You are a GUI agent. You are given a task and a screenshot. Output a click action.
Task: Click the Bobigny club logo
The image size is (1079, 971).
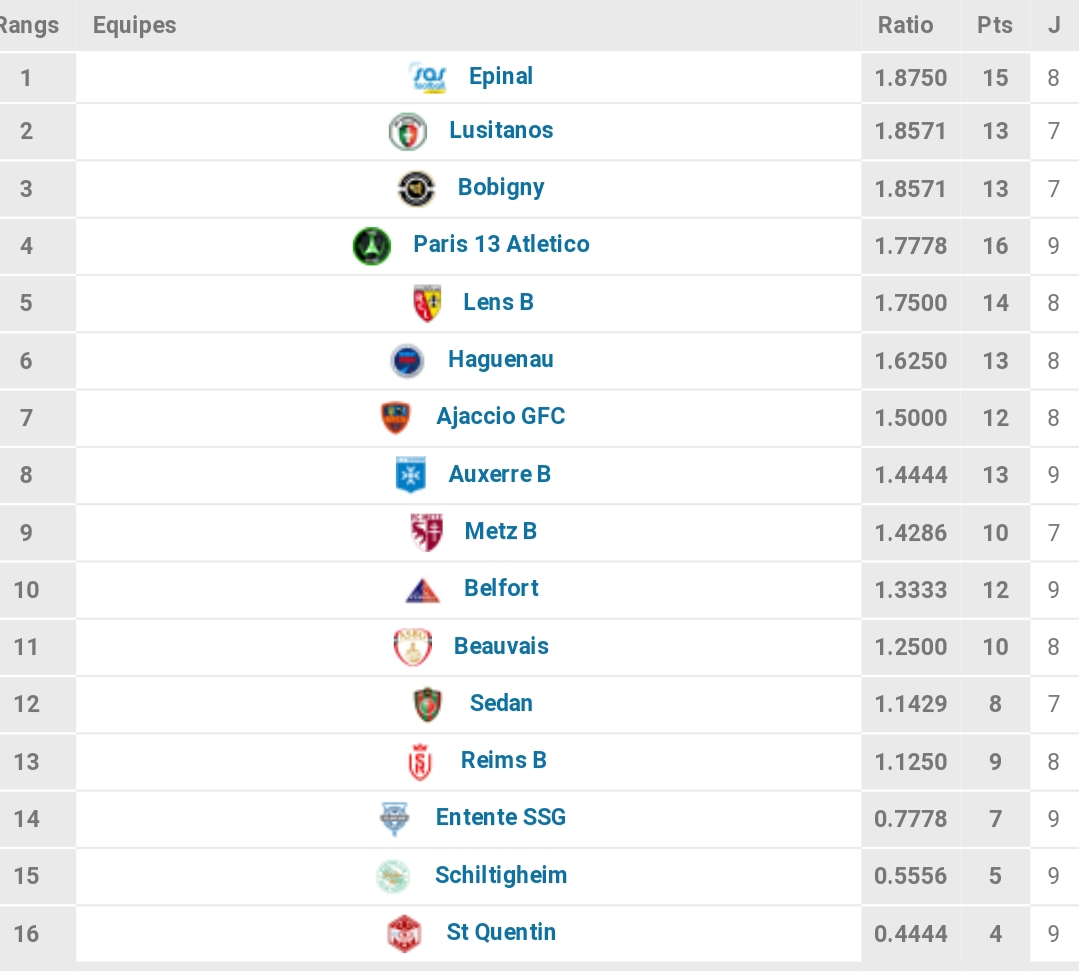416,189
